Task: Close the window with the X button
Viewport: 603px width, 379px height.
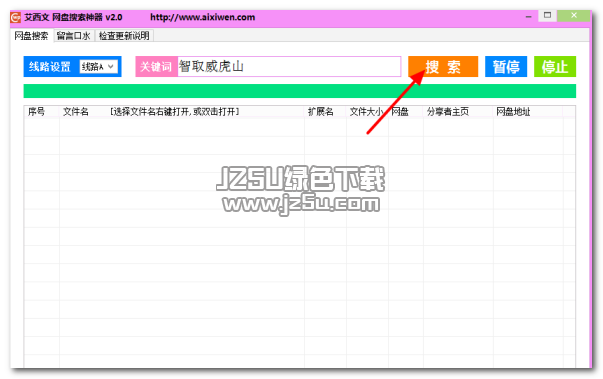Action: coord(574,15)
